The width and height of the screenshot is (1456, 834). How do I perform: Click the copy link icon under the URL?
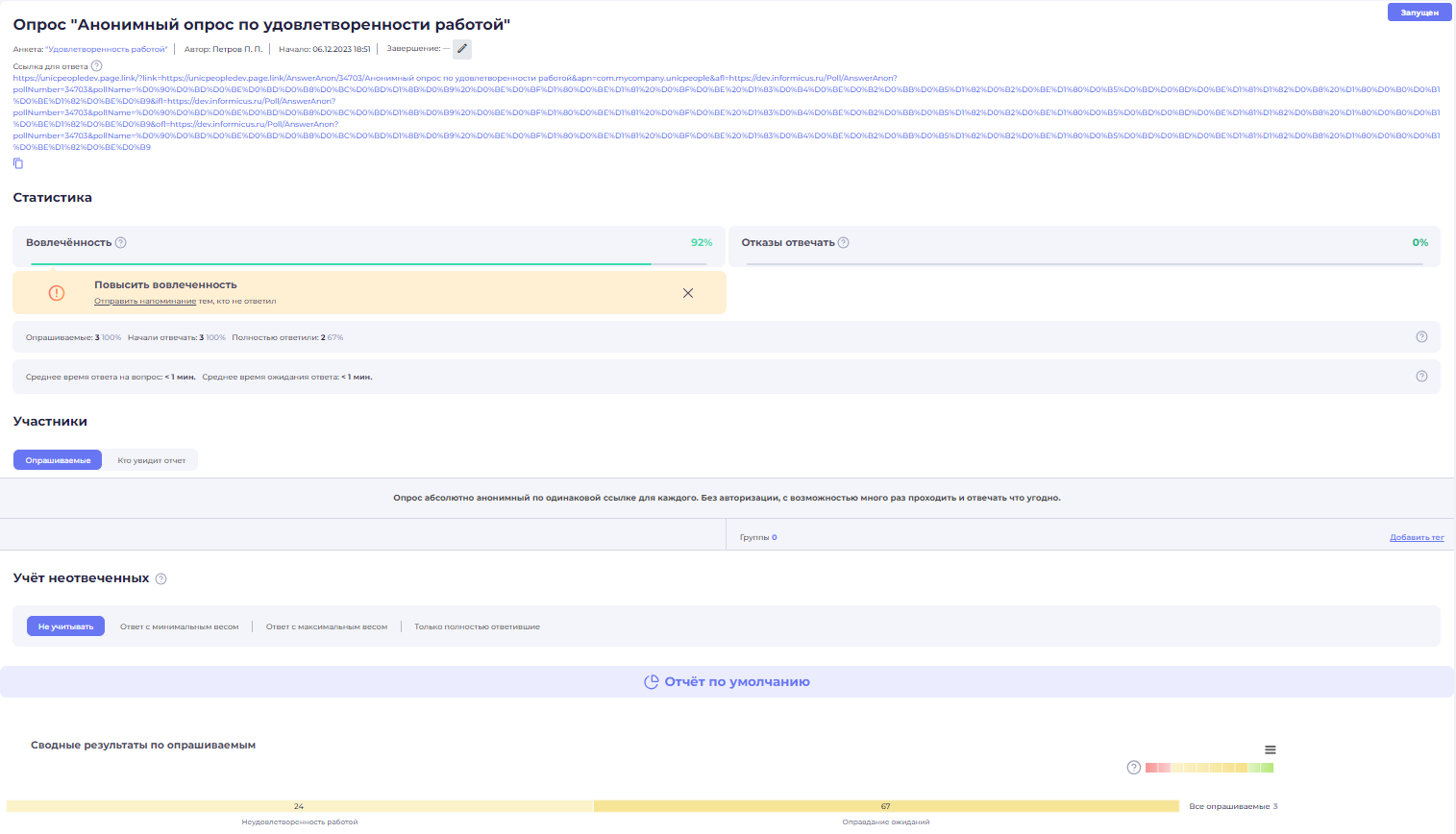point(18,163)
